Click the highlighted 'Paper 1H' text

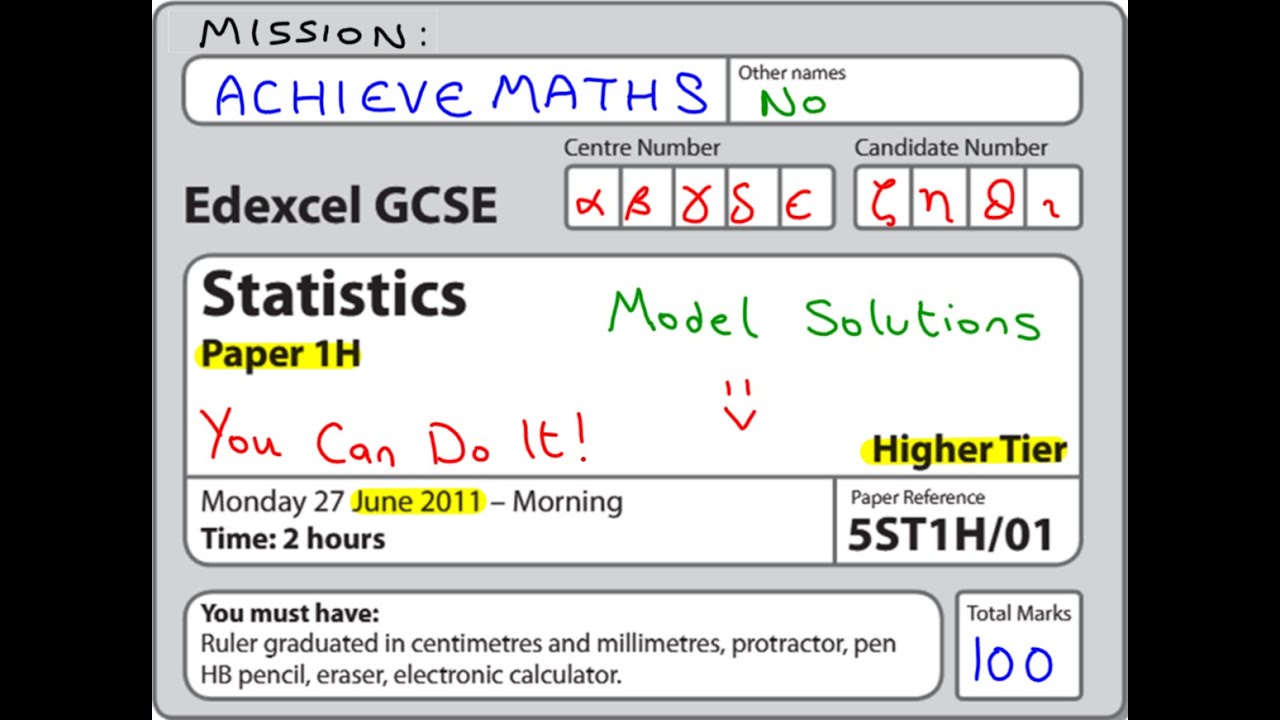click(x=280, y=354)
